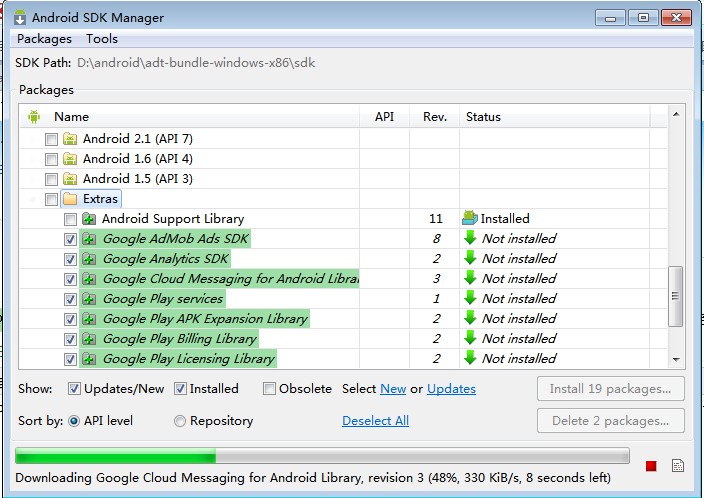
Task: Click the Installed status icon for Android Support Library
Action: coord(470,218)
